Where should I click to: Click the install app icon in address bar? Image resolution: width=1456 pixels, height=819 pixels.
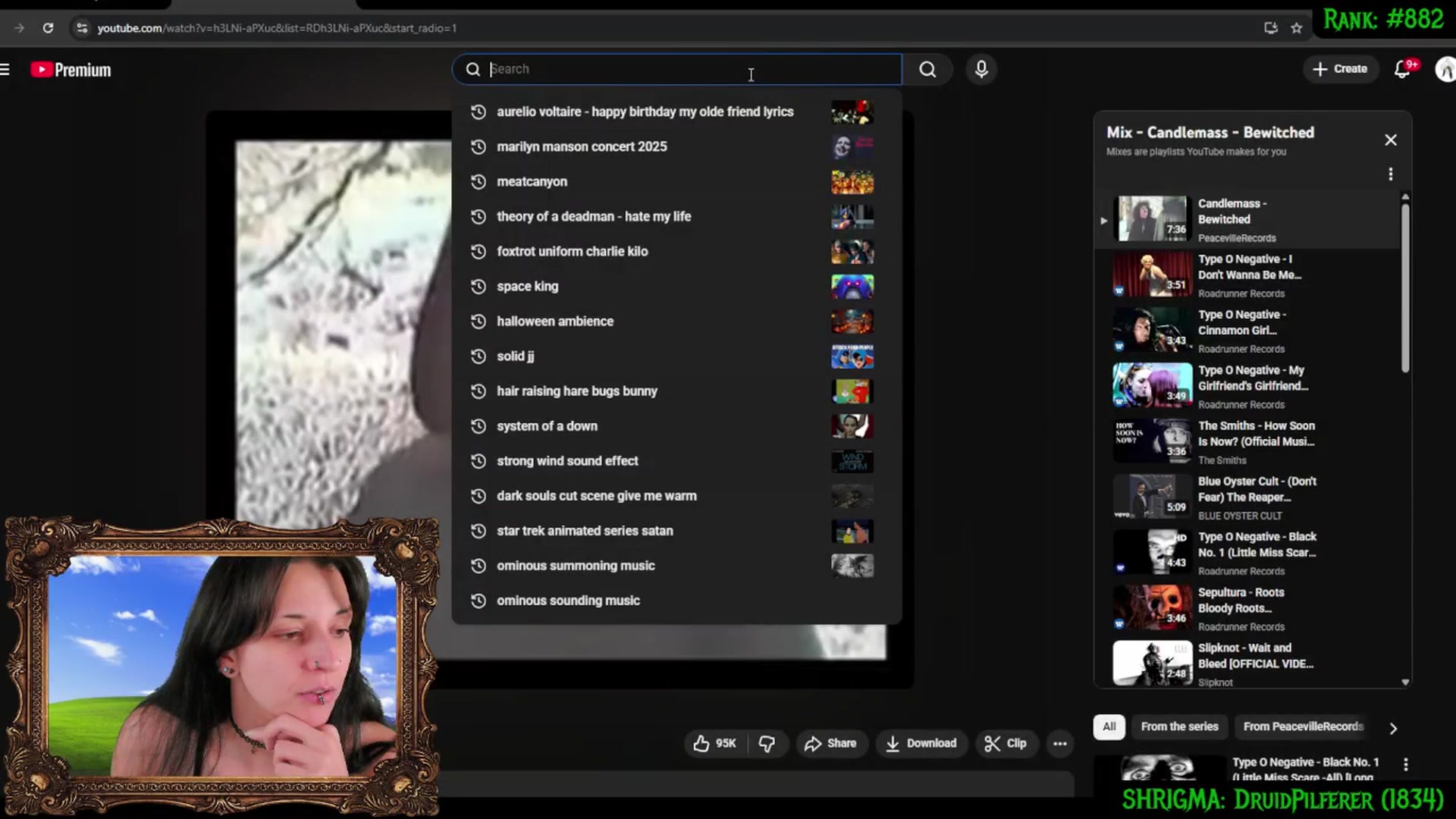coord(1271,28)
